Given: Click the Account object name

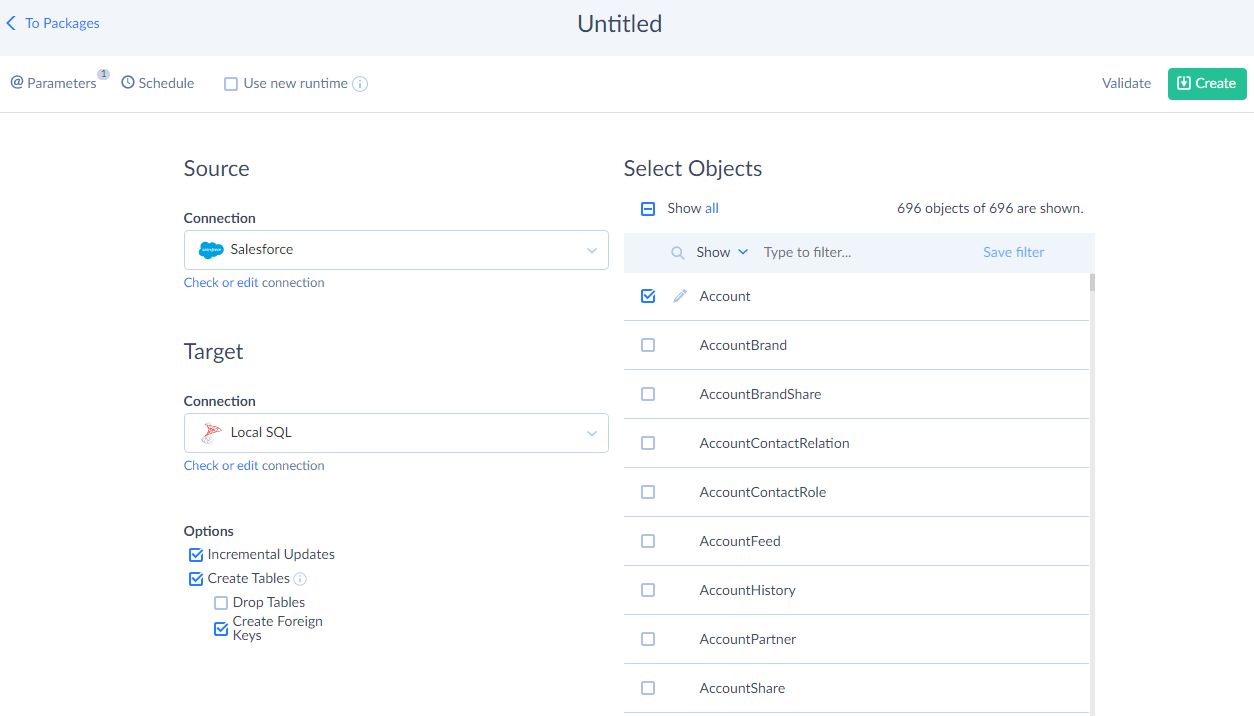Looking at the screenshot, I should 725,296.
